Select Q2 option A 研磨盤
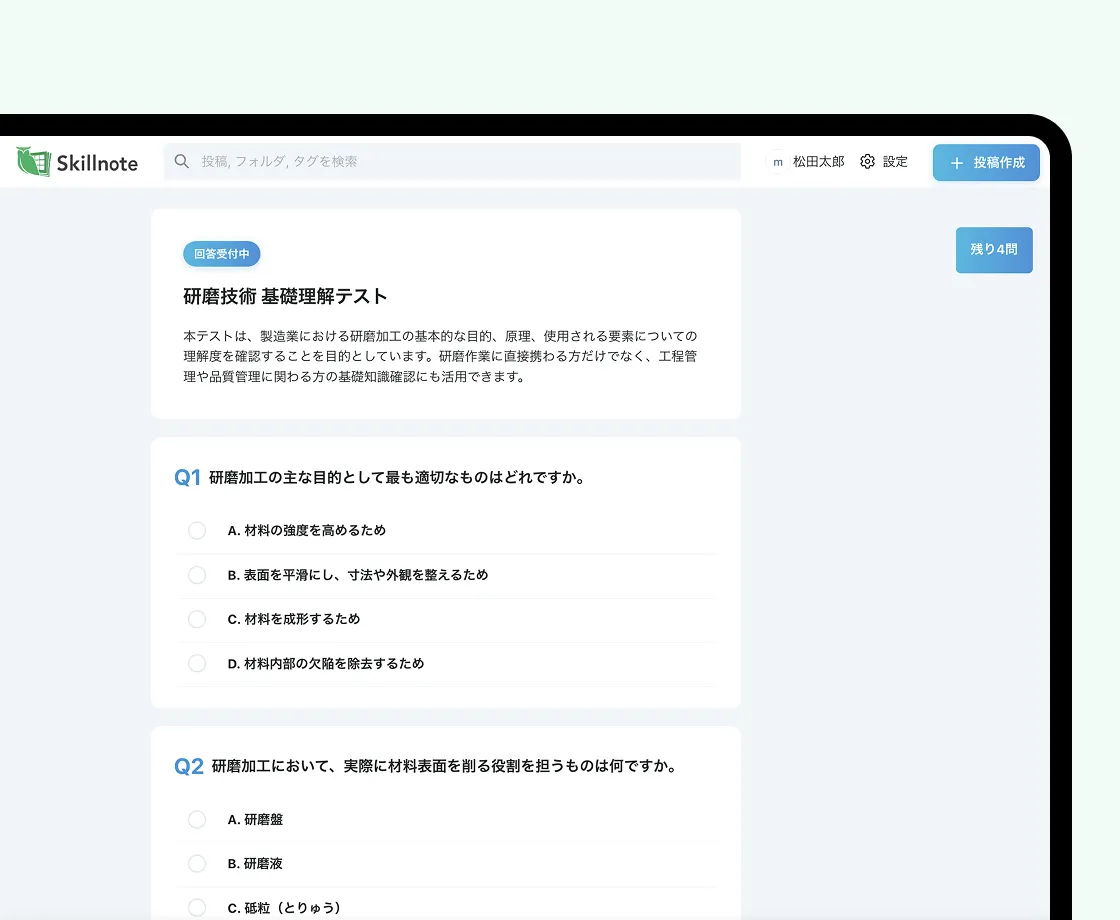 [x=197, y=820]
